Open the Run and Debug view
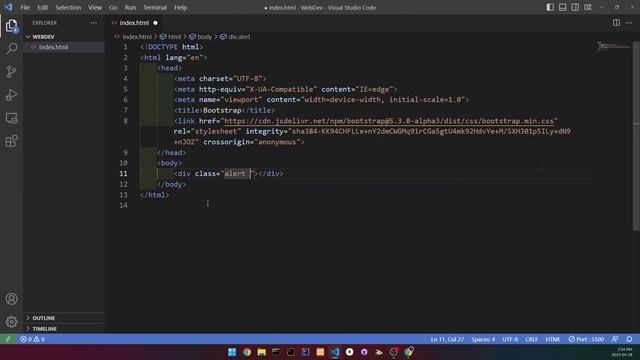This screenshot has height=360, width=640. tap(11, 95)
